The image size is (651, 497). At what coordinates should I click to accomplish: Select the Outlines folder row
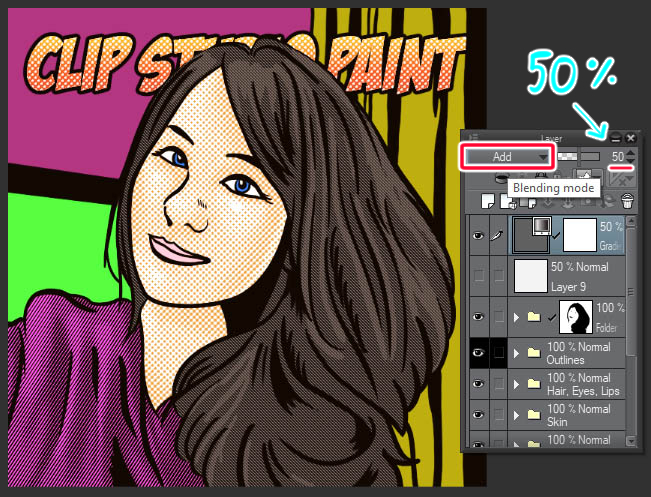(547, 353)
